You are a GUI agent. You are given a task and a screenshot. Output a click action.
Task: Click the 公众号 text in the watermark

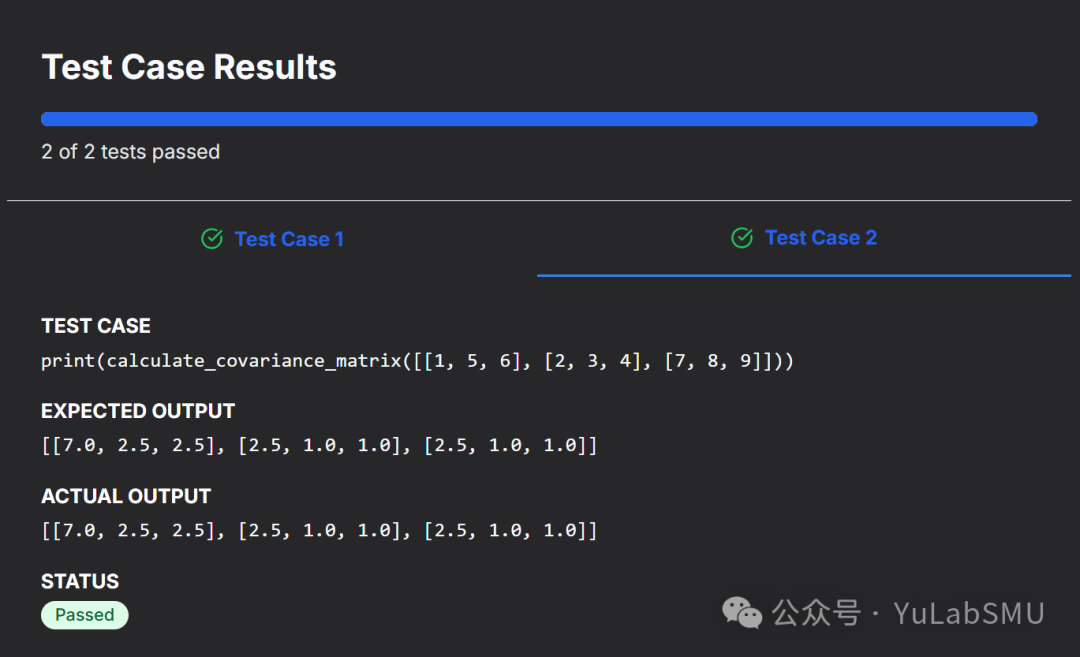816,613
